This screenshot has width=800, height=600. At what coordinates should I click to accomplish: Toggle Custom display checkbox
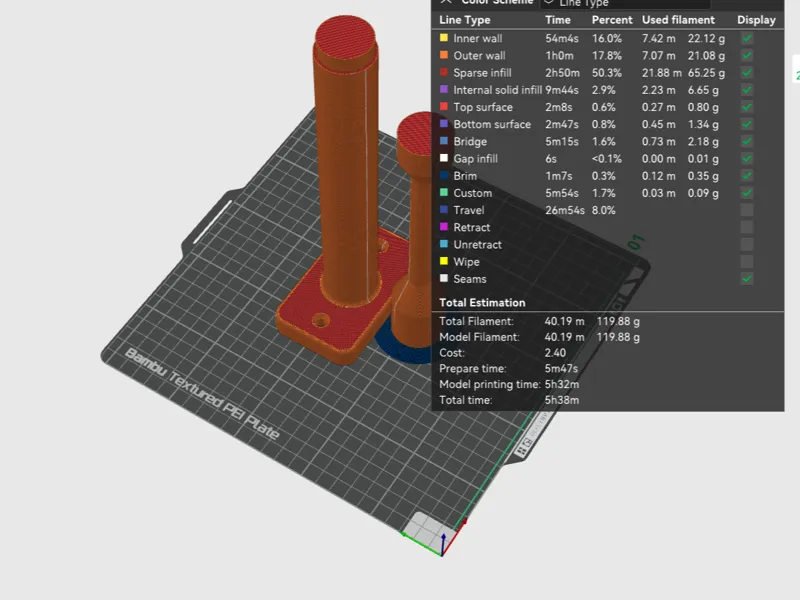[746, 193]
